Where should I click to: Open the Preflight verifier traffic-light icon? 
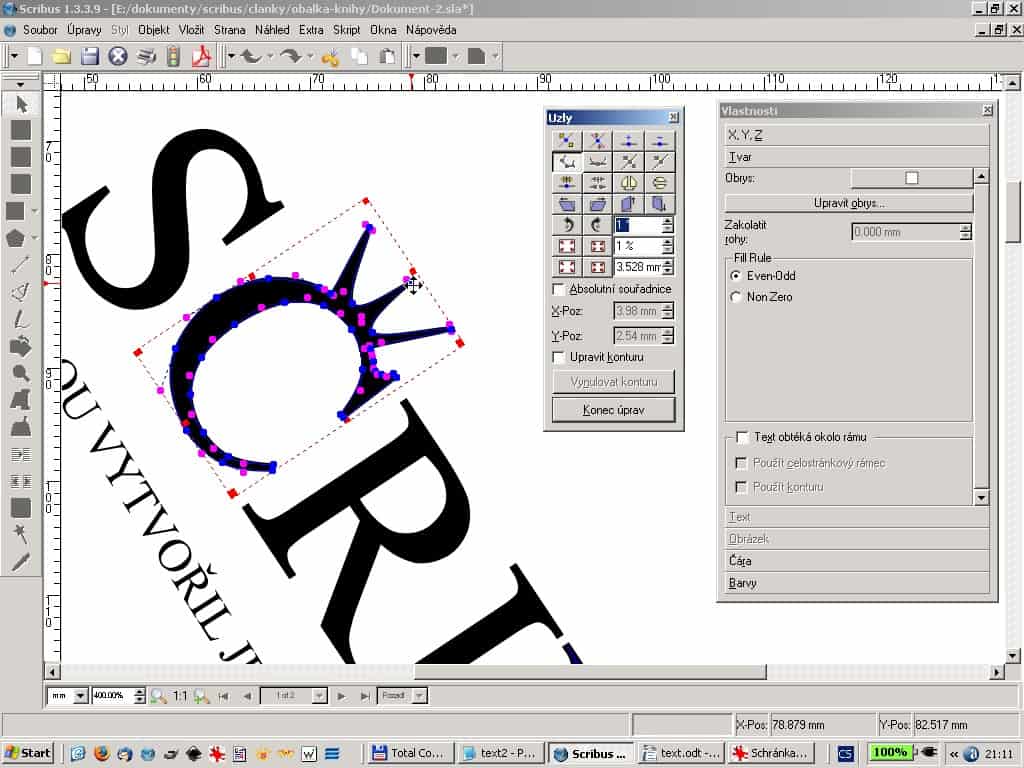[173, 57]
